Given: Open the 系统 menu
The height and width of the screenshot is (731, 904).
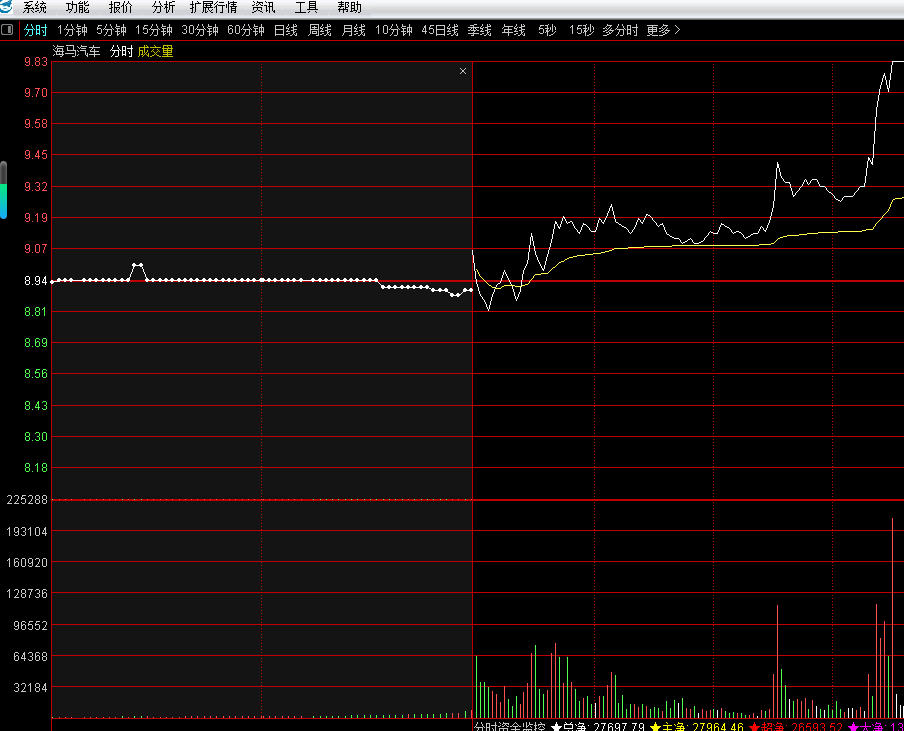Looking at the screenshot, I should 35,7.
